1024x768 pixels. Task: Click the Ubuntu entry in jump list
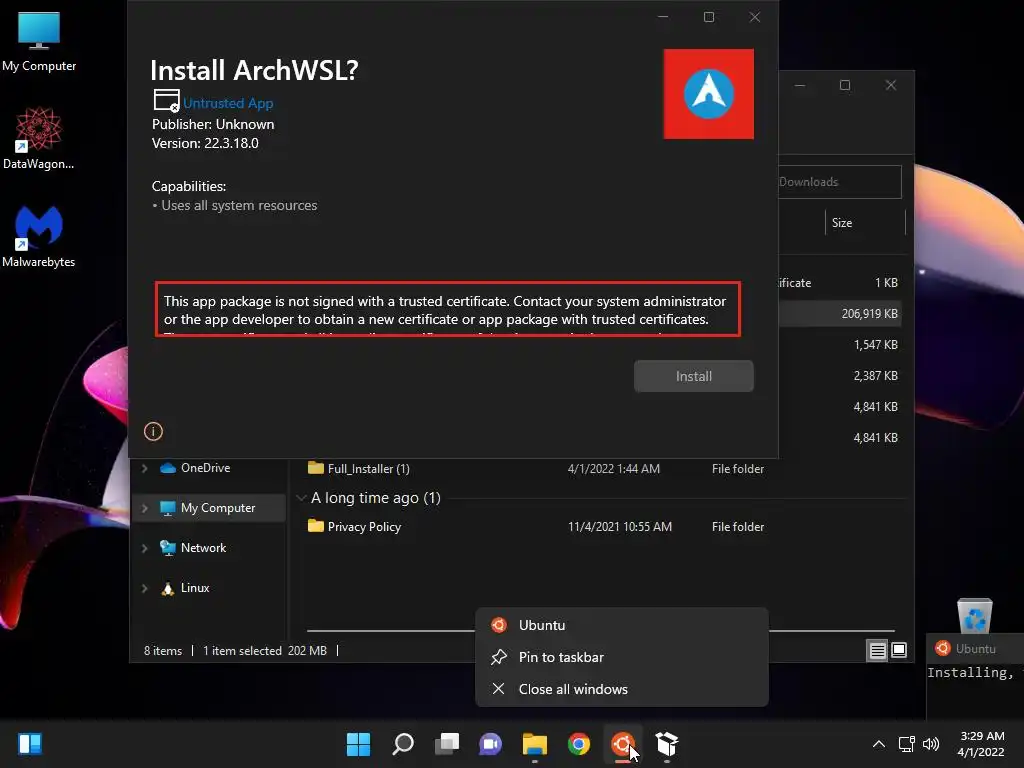(622, 625)
